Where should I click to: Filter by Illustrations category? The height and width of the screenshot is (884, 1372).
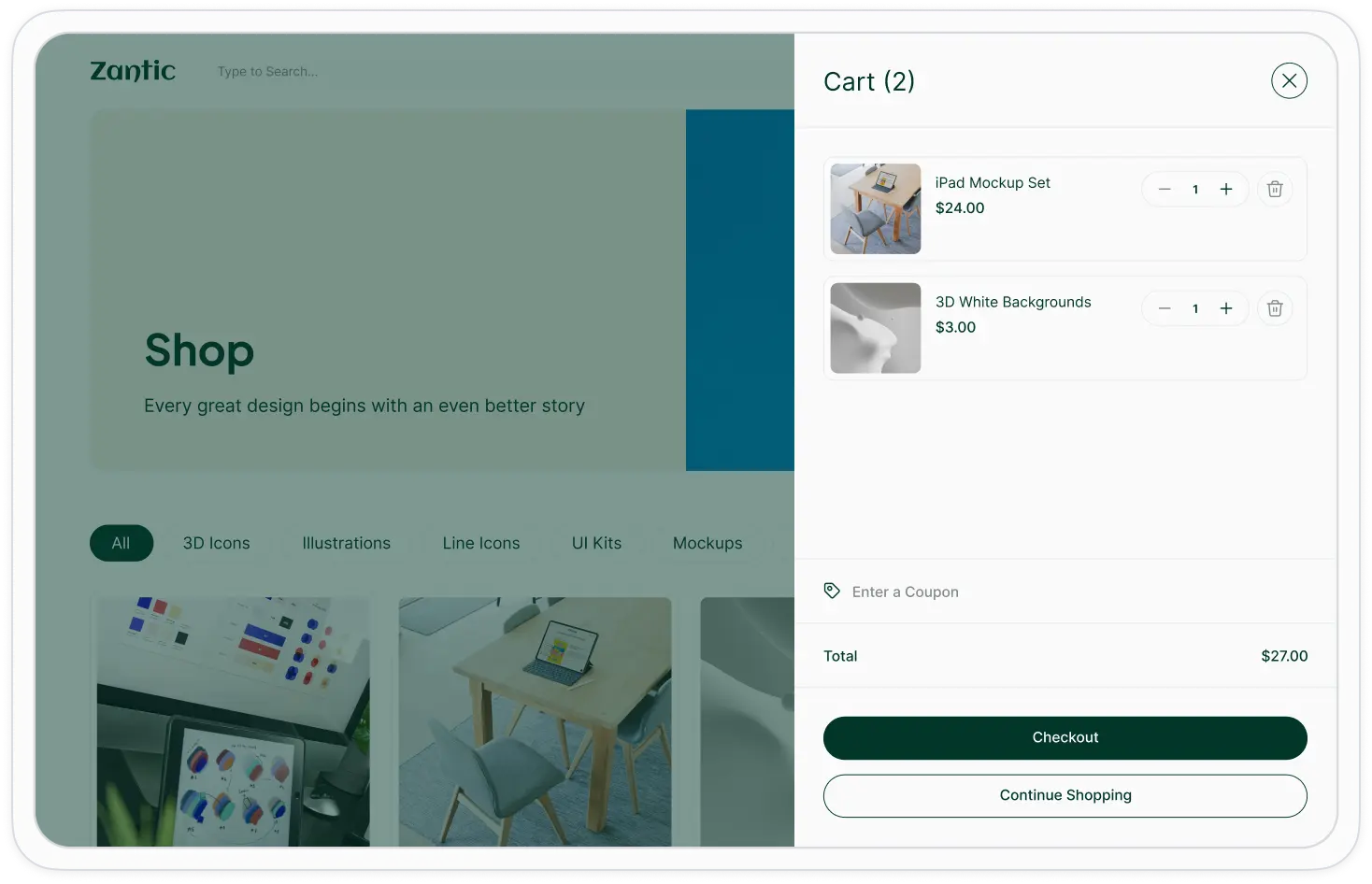coord(346,543)
